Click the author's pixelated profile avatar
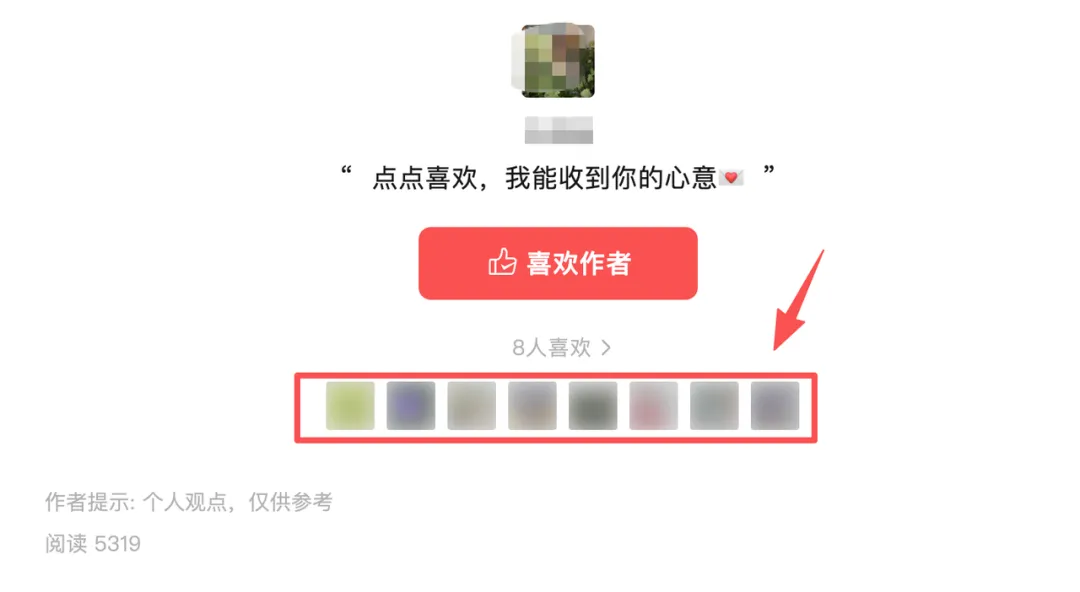Screen dimensions: 1080x592 pyautogui.click(x=557, y=61)
